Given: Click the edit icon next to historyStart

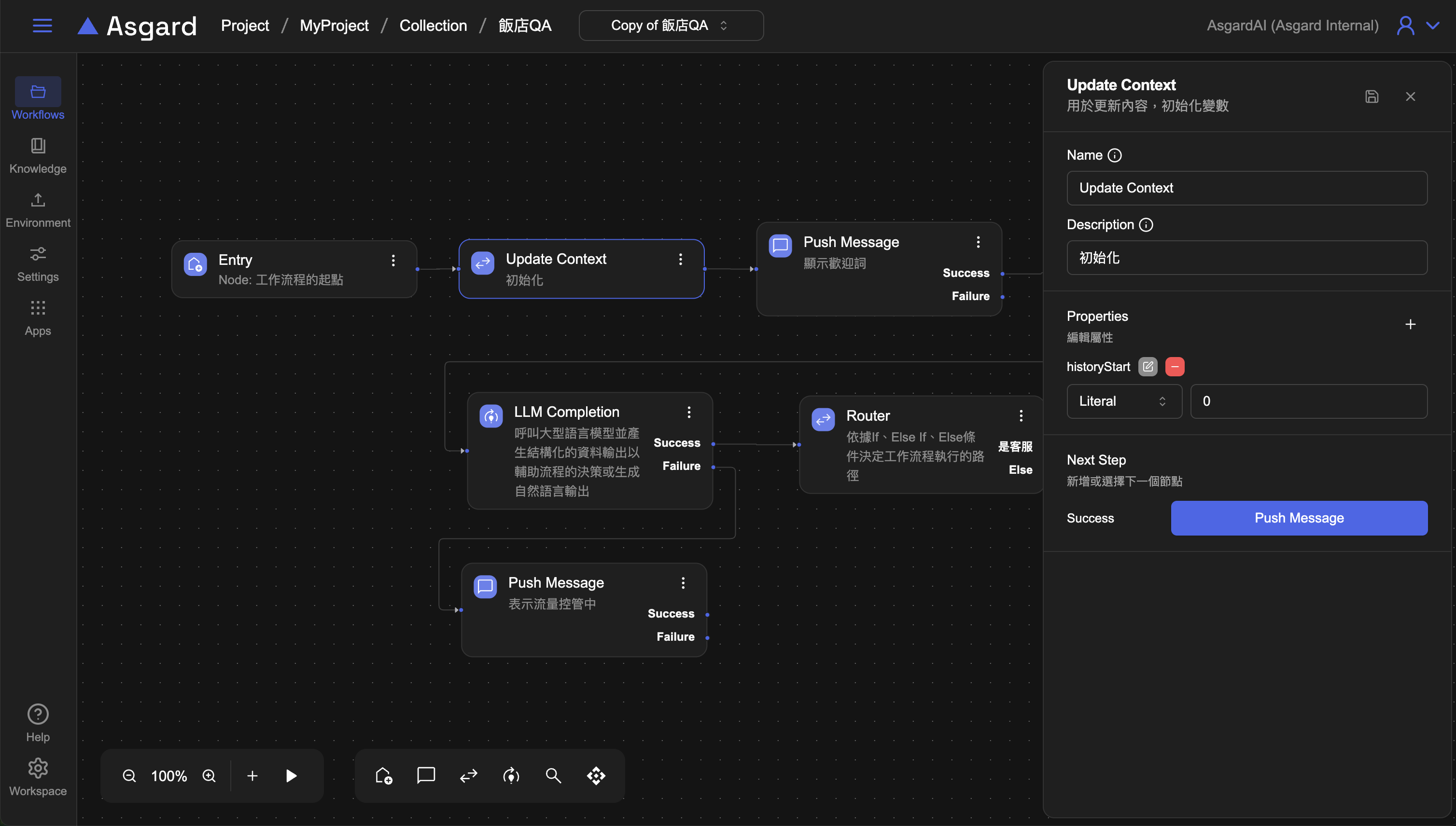Looking at the screenshot, I should point(1147,367).
